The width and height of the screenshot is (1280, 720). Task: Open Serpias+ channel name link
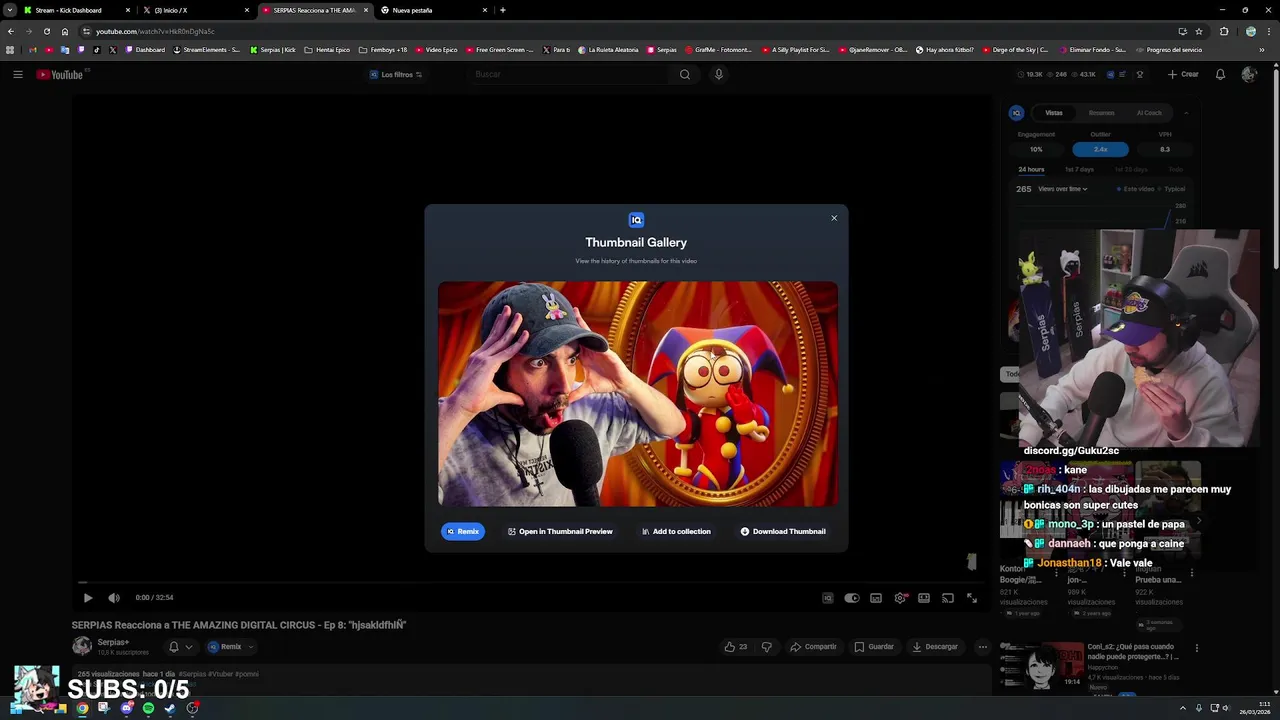[113, 642]
